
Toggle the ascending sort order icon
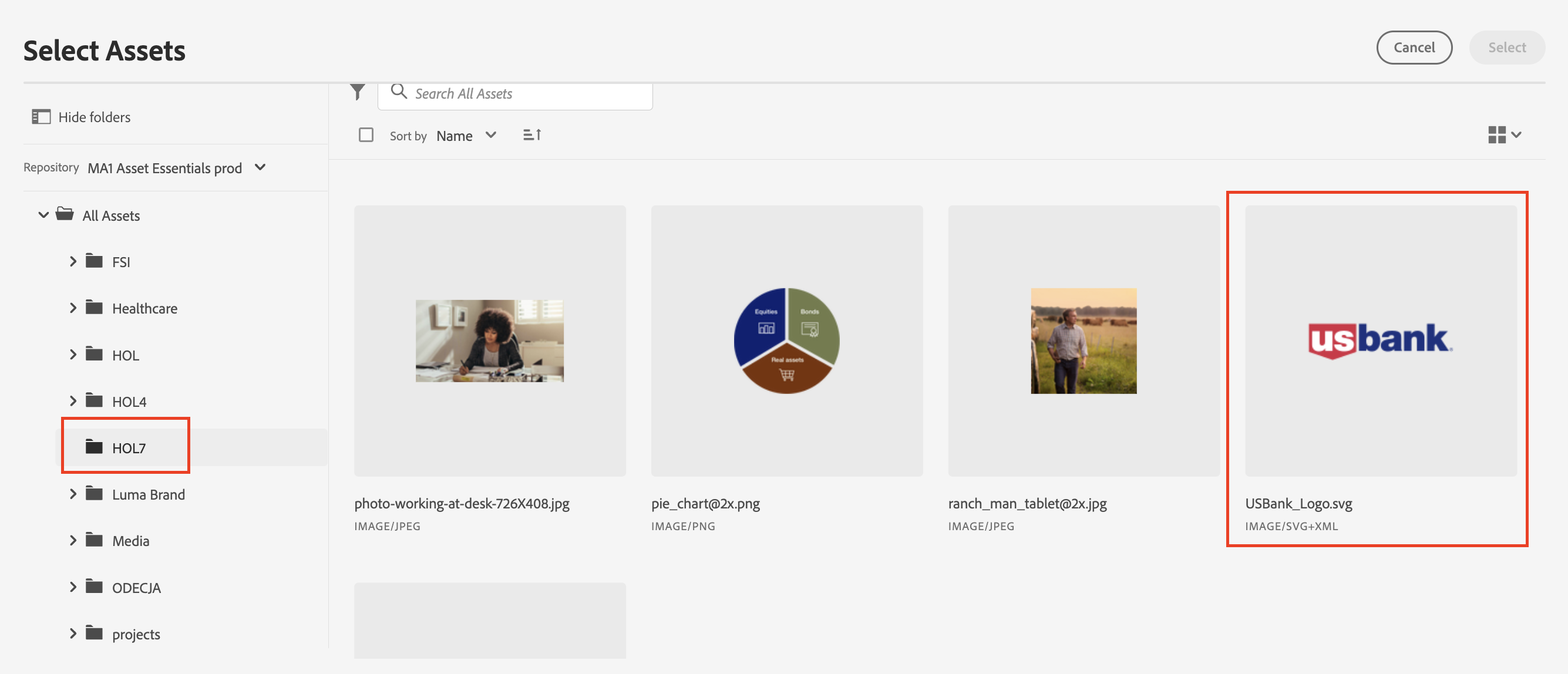532,135
